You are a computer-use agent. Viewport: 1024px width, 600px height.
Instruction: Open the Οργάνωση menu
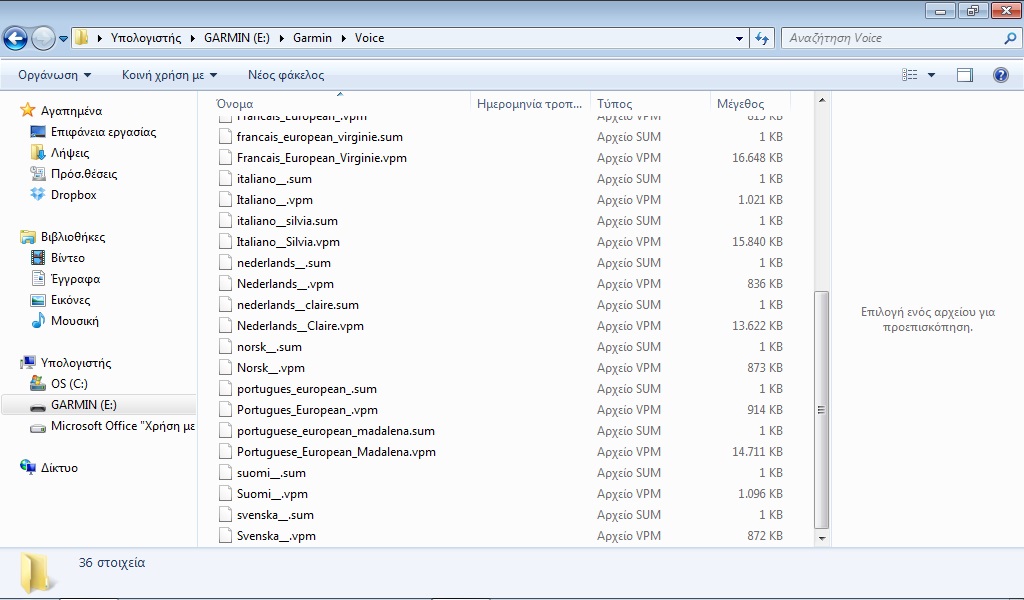[54, 75]
